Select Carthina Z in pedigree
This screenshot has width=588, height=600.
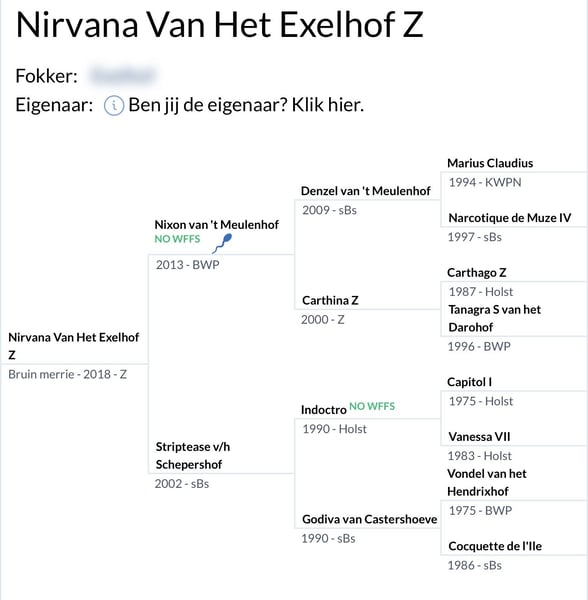pos(330,300)
